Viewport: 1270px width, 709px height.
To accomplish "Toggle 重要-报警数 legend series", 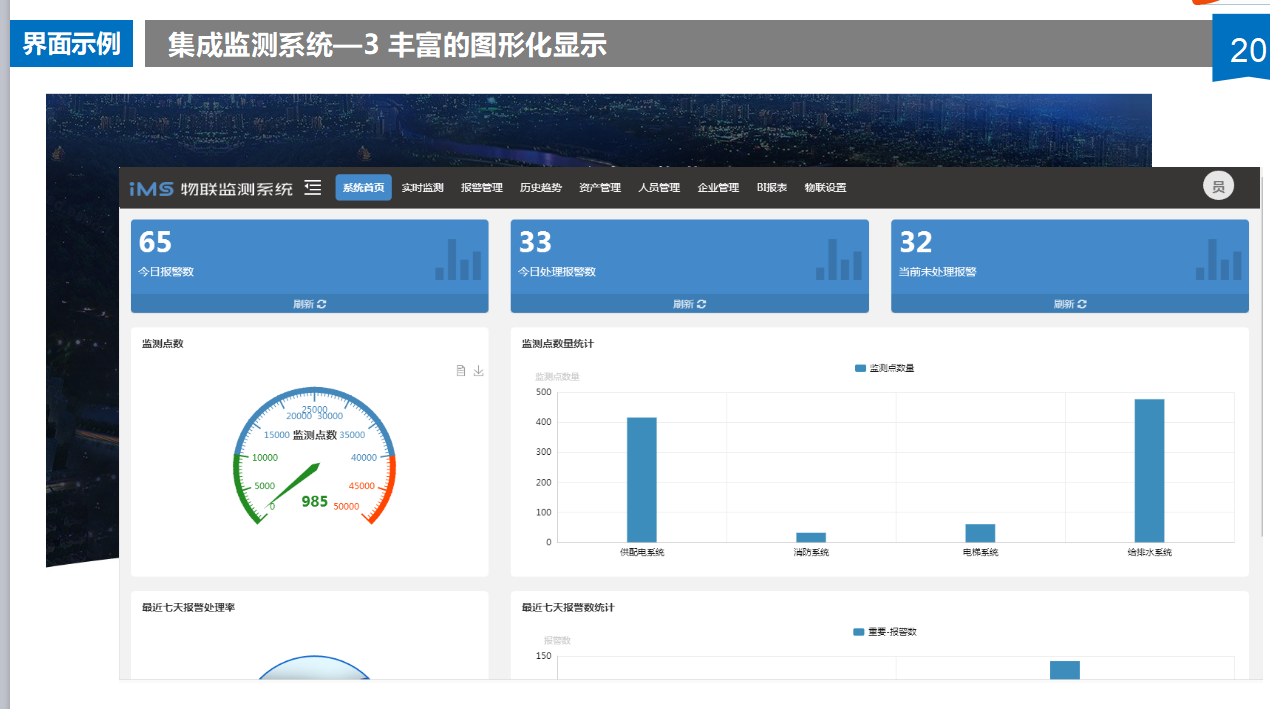I will point(885,632).
